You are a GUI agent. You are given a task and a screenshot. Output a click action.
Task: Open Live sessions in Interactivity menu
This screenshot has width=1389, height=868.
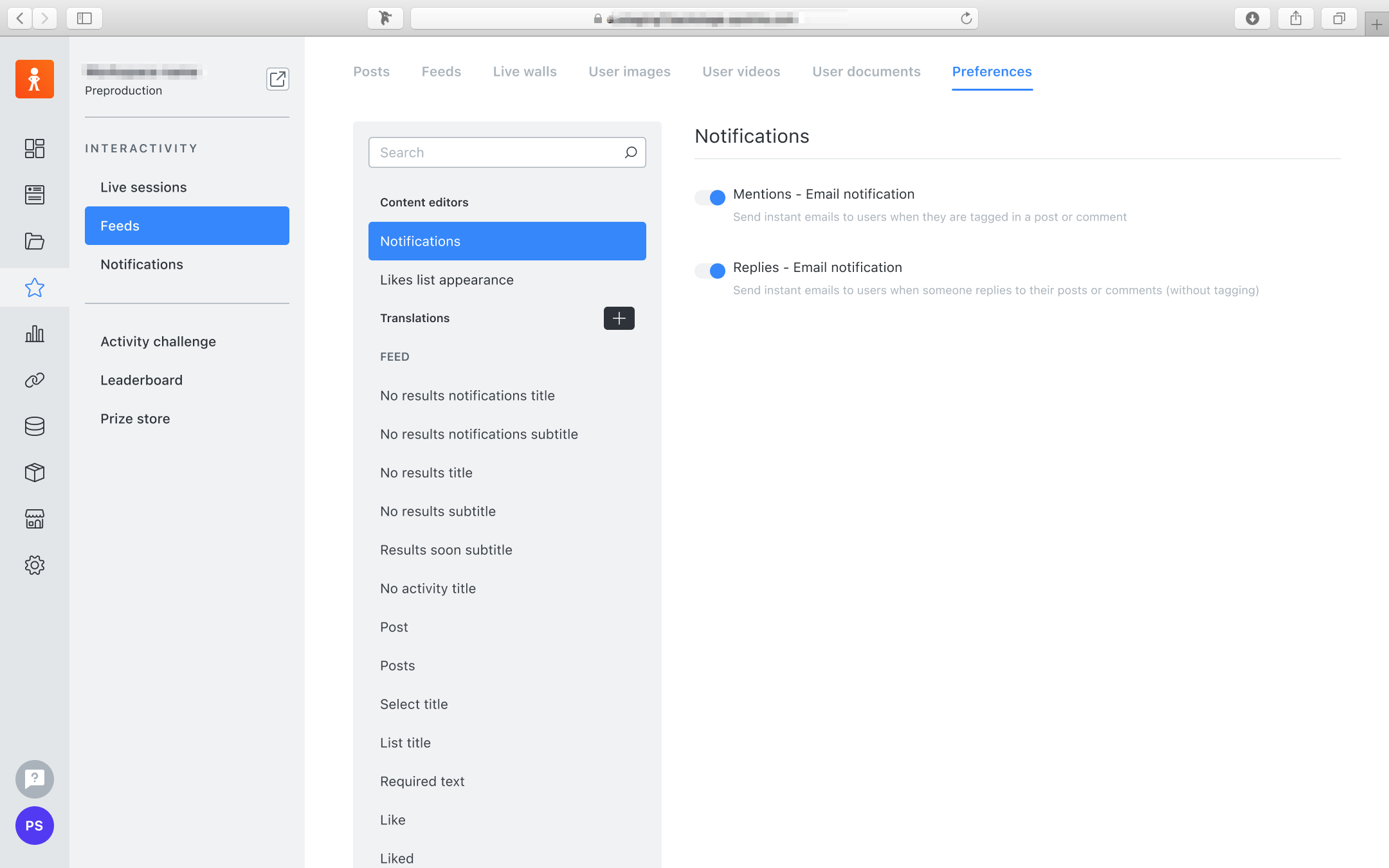point(187,187)
